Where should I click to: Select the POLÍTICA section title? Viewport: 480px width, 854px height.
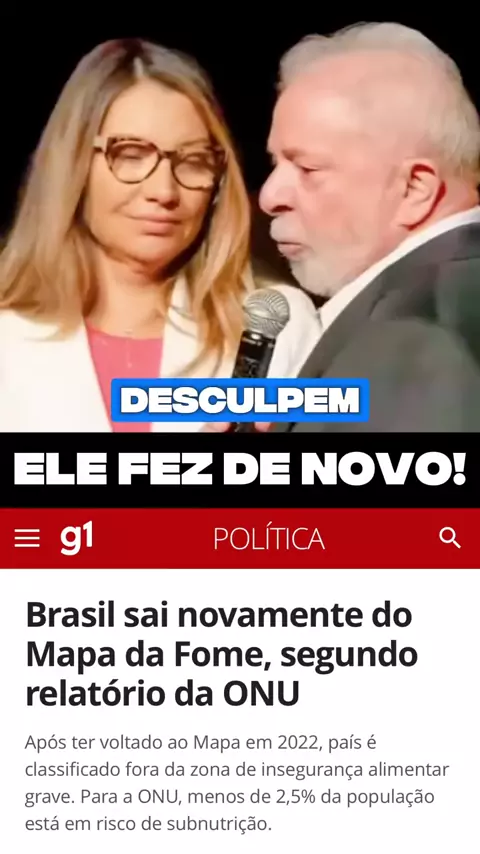point(269,539)
